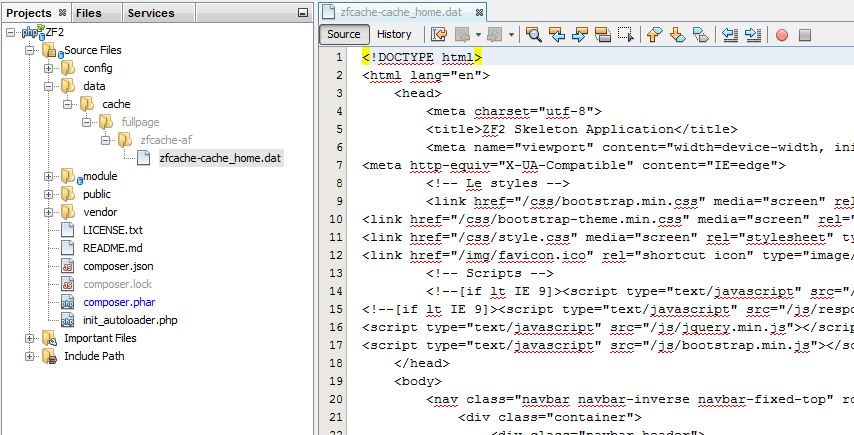Shift line left
The image size is (854, 435).
point(729,35)
